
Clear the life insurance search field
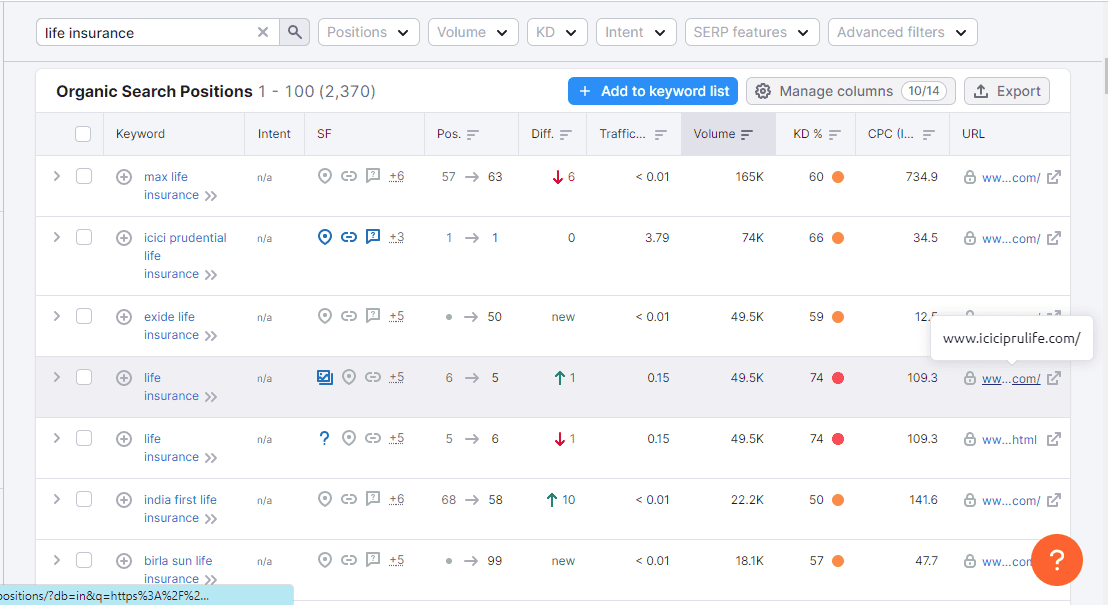263,33
